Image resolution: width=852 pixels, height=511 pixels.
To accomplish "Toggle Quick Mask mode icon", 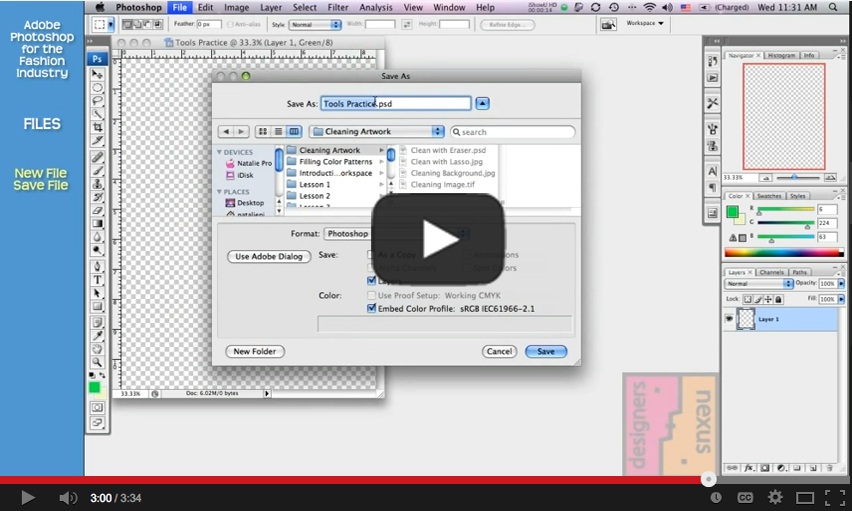I will point(97,407).
